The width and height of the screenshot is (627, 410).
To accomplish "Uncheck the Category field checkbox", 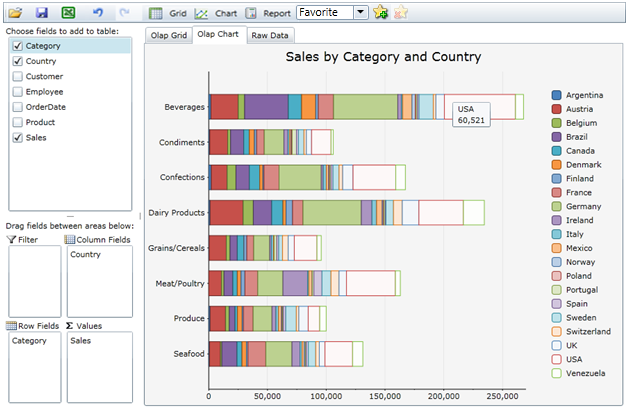I will (x=17, y=46).
